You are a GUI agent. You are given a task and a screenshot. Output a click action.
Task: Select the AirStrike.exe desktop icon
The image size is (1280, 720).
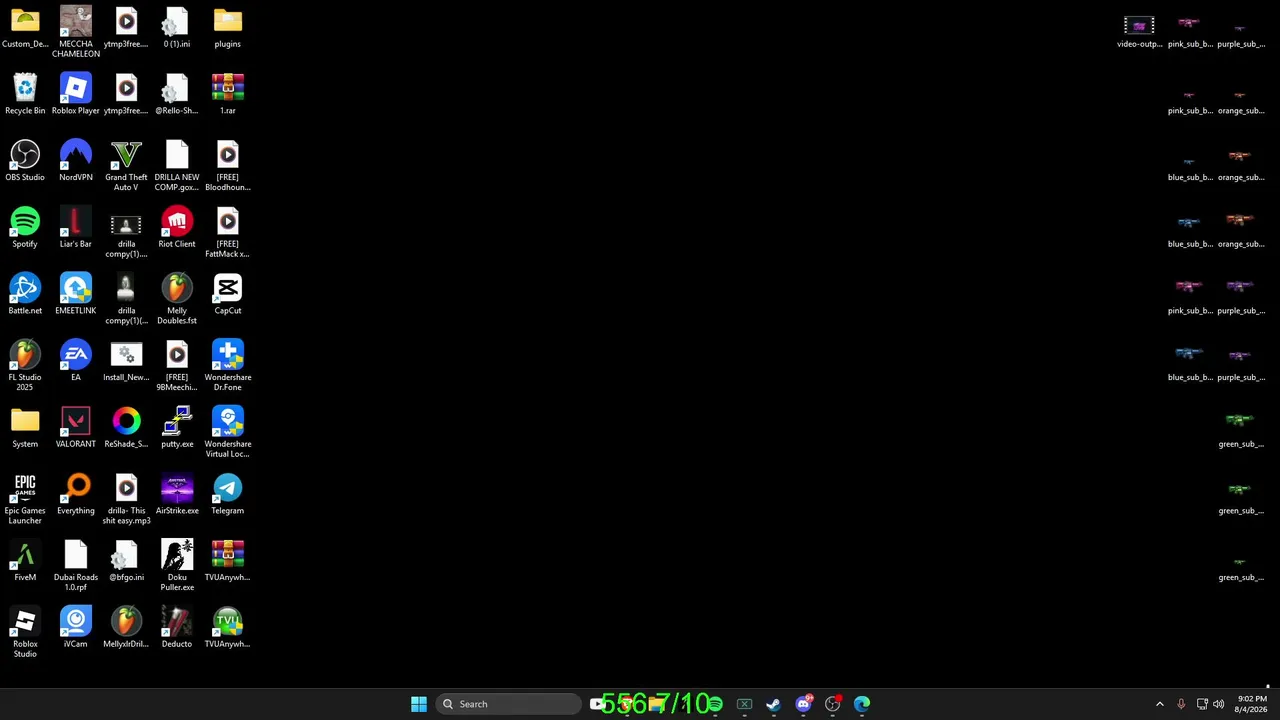(x=177, y=494)
